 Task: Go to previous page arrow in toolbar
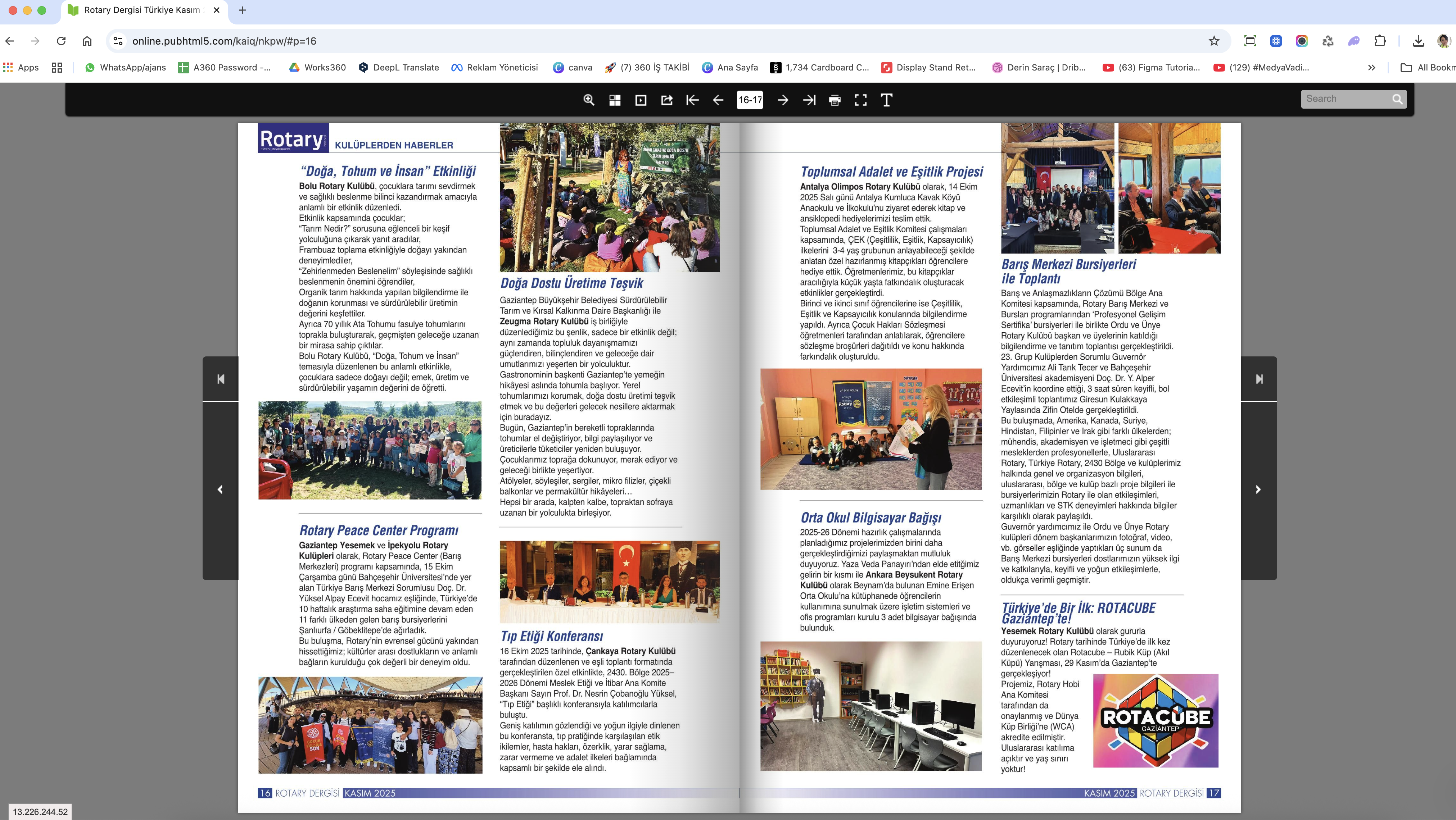point(718,100)
